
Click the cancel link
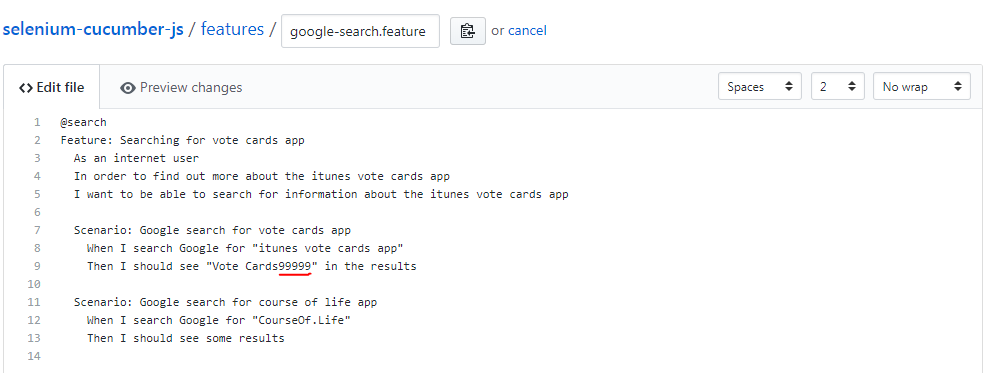pos(527,30)
